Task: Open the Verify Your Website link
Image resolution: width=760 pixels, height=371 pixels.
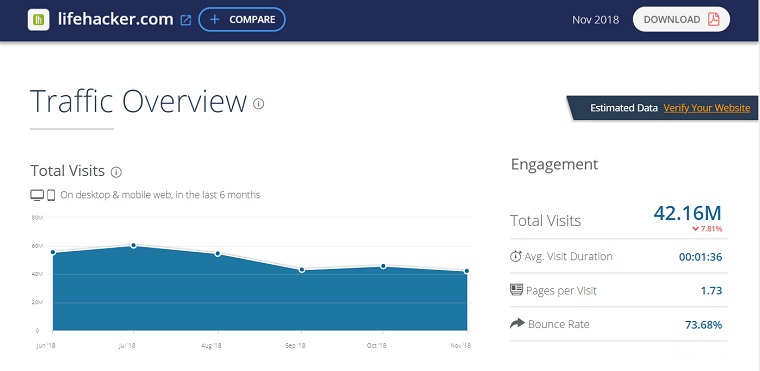Action: [707, 108]
